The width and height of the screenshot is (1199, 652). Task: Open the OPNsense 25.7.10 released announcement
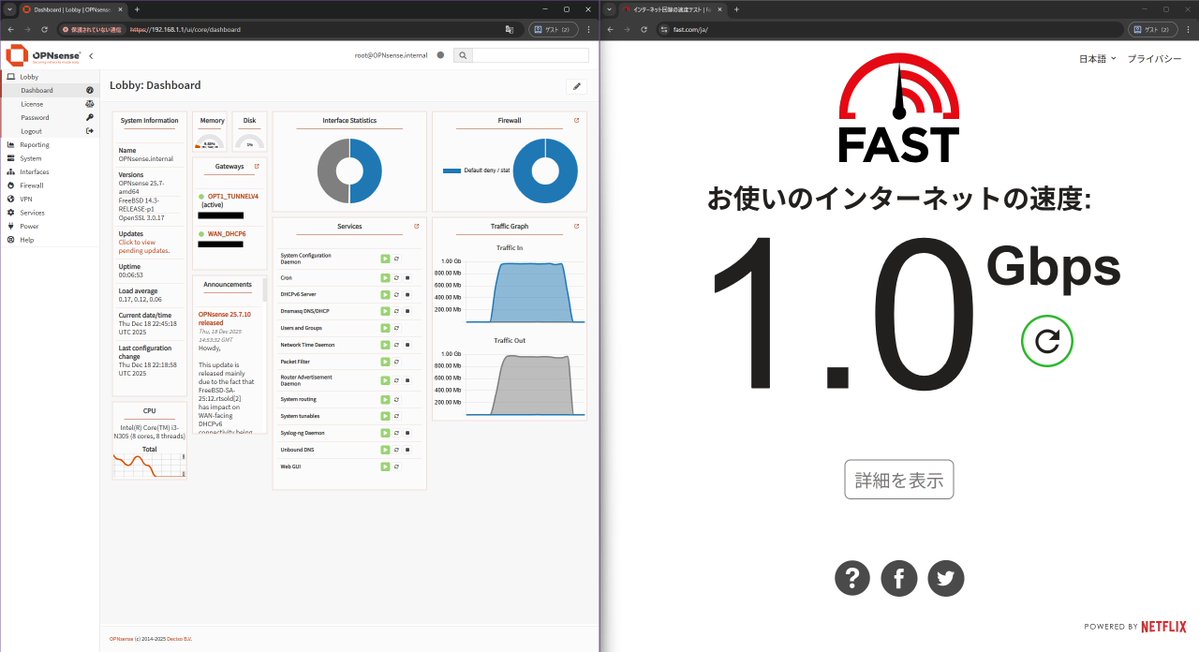(225, 318)
